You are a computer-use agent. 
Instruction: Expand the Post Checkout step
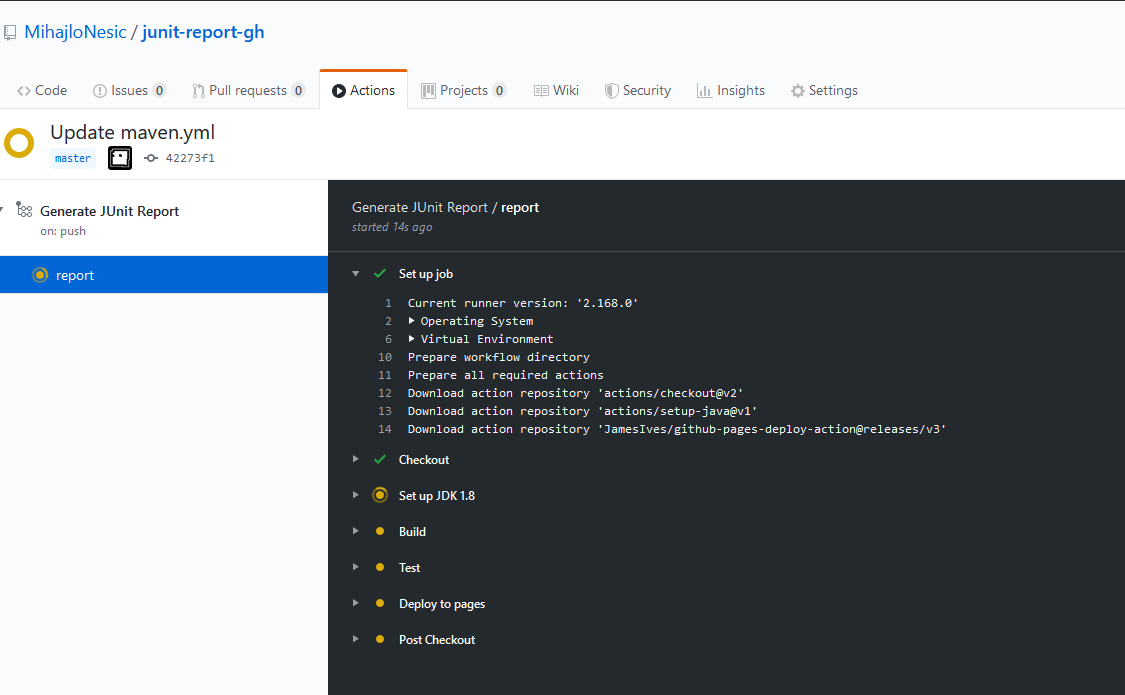[356, 639]
